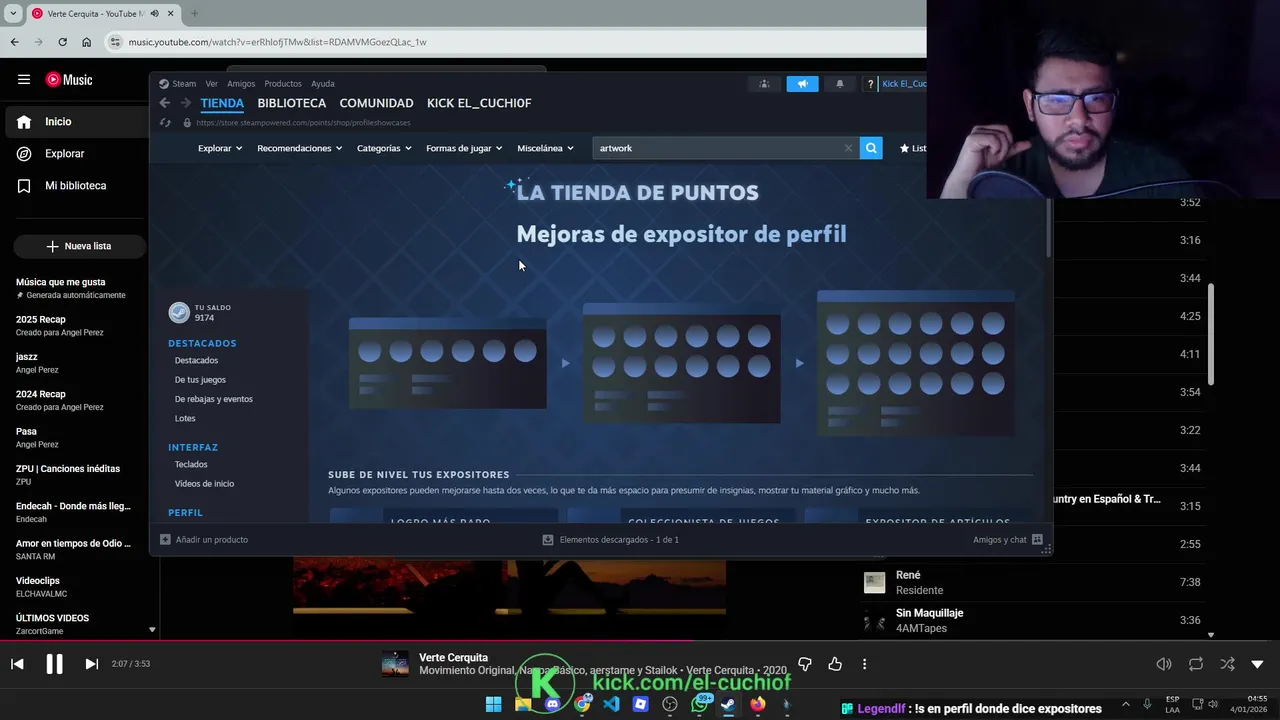Click Nueva lista button
The height and width of the screenshot is (720, 1280).
tap(79, 246)
